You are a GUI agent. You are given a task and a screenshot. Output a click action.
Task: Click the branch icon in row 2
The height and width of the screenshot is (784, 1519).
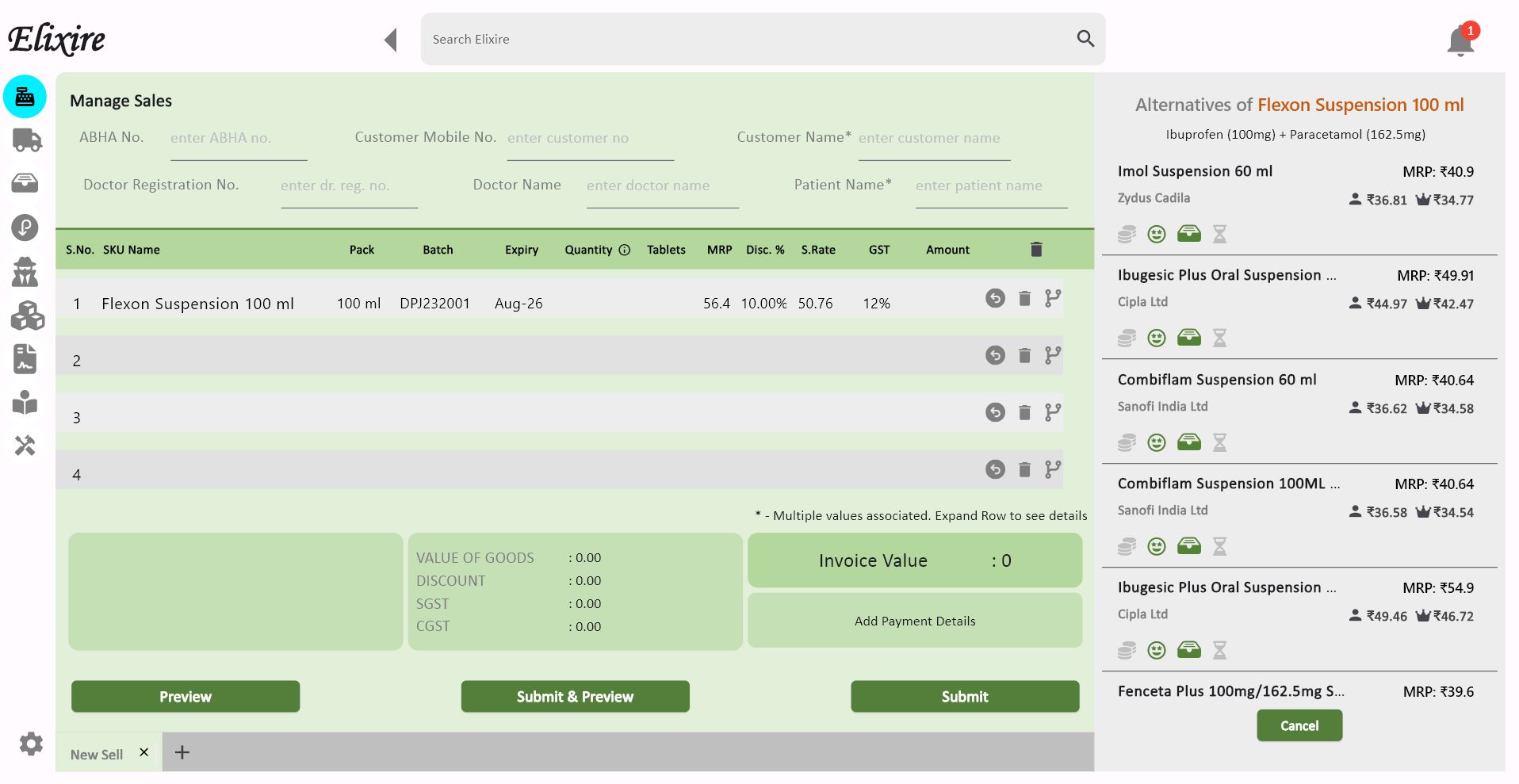(x=1053, y=355)
